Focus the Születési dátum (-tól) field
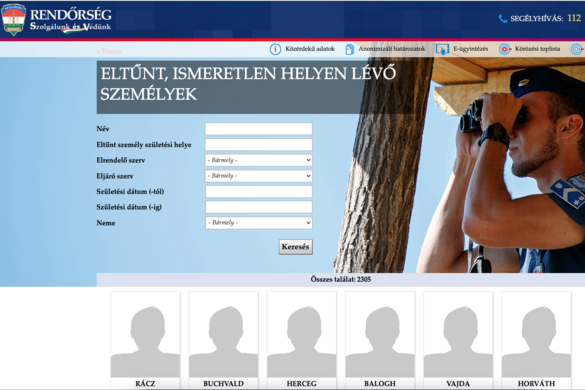Viewport: 585px width, 390px height. click(x=259, y=191)
